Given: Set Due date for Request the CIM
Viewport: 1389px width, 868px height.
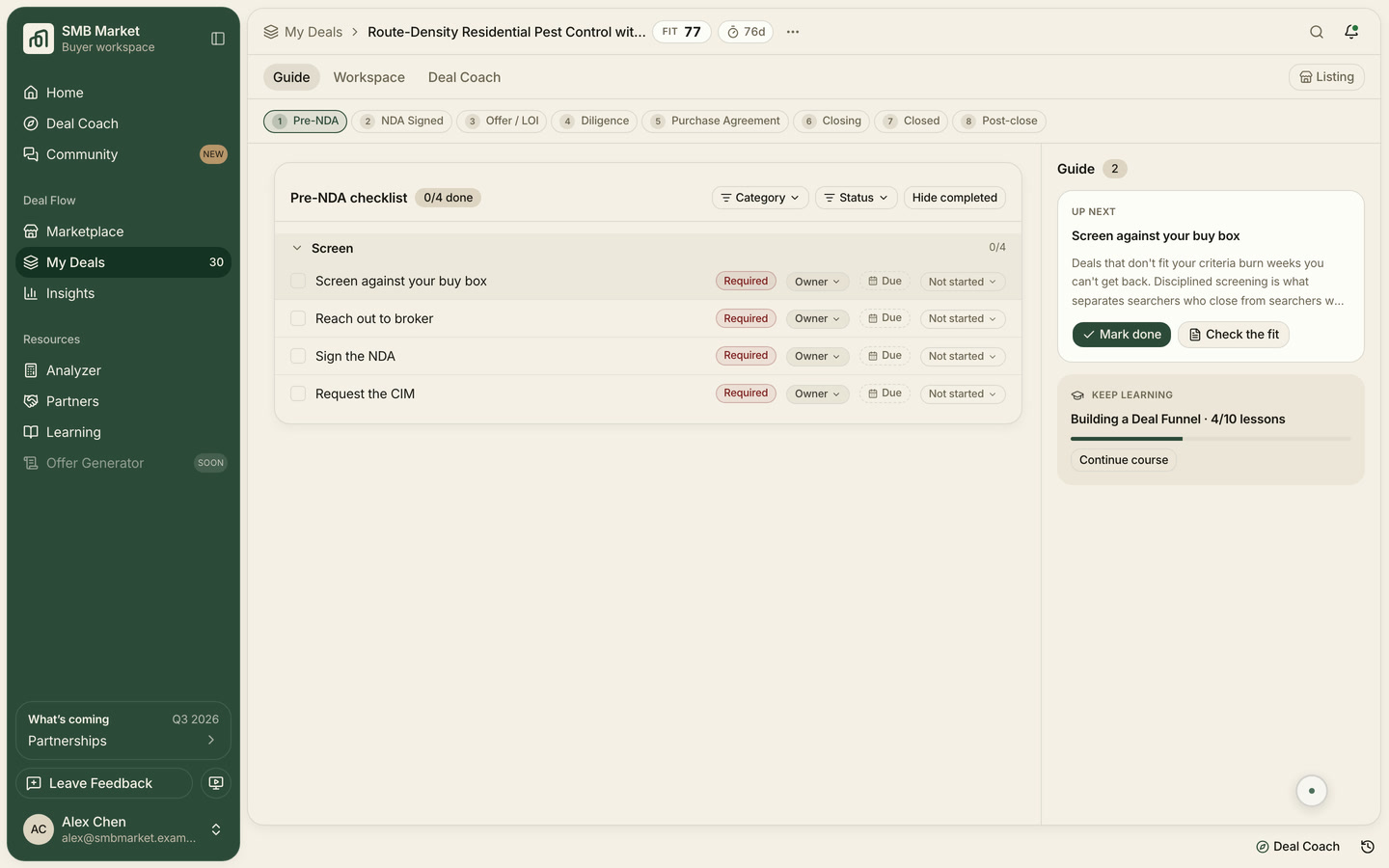Looking at the screenshot, I should pos(885,393).
